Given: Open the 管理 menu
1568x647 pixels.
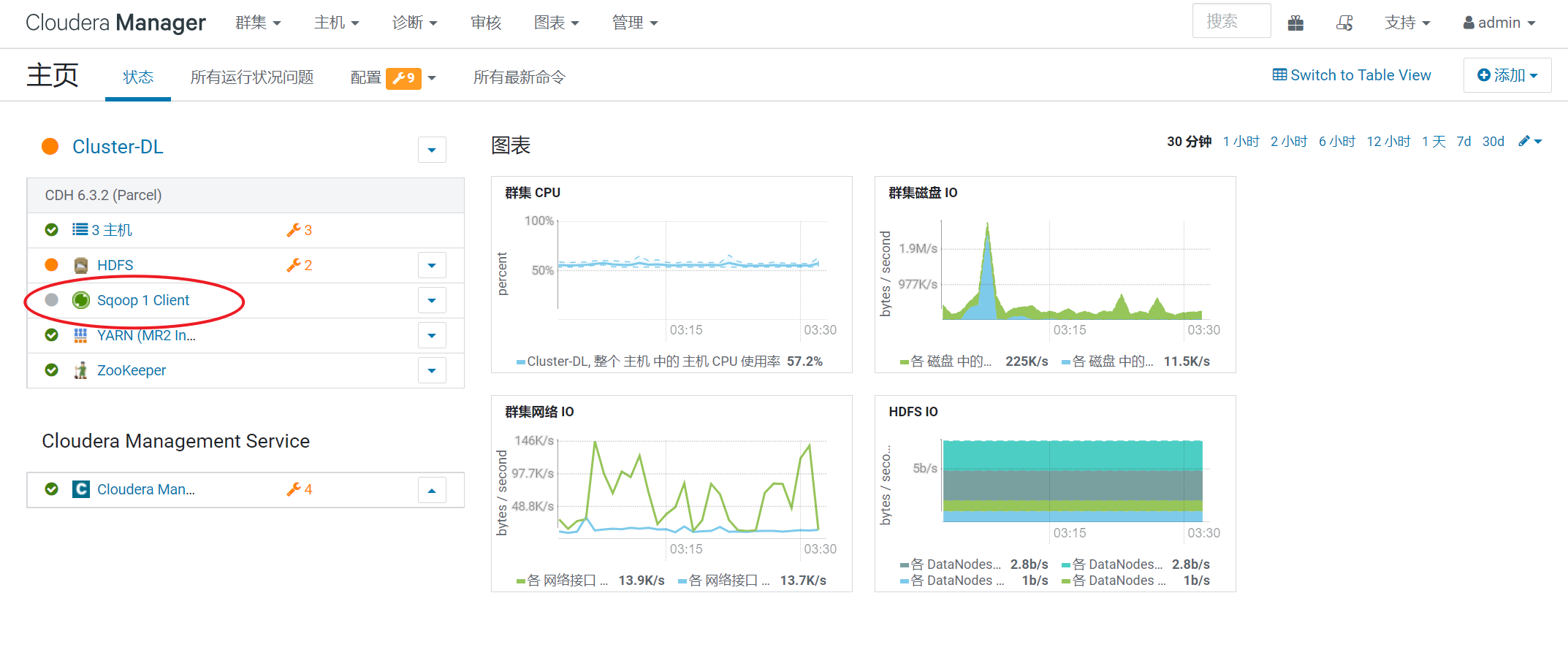Looking at the screenshot, I should [634, 23].
